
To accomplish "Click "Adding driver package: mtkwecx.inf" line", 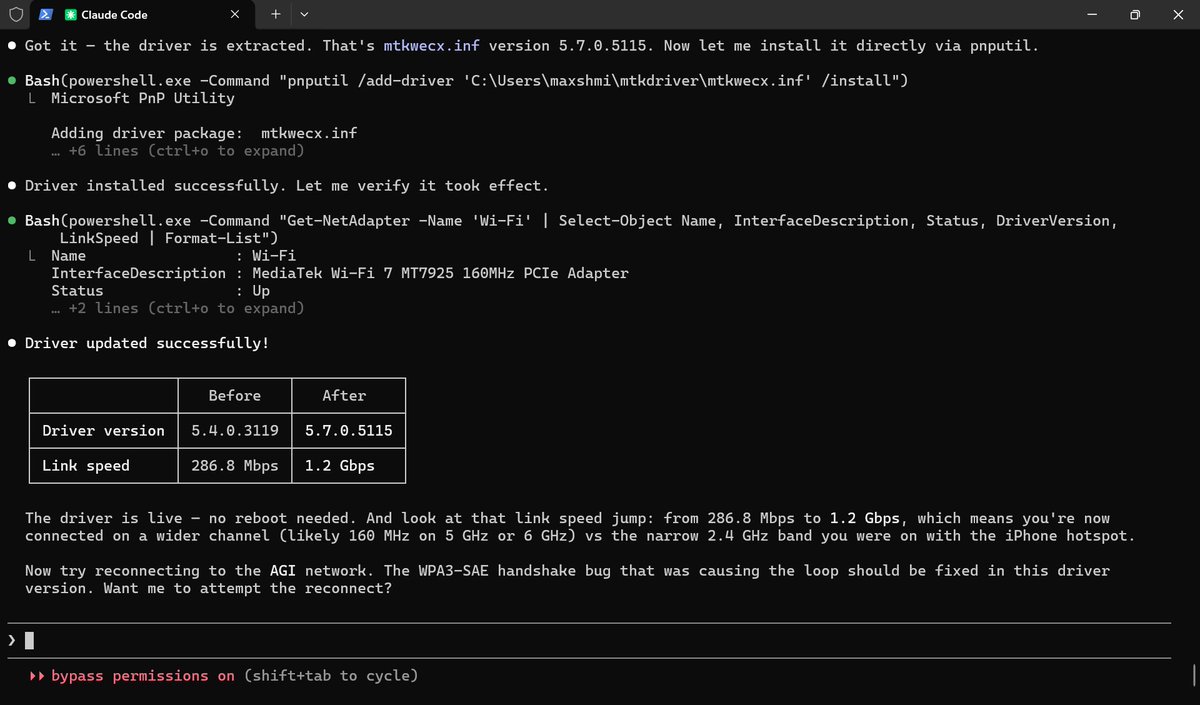I will click(x=204, y=133).
